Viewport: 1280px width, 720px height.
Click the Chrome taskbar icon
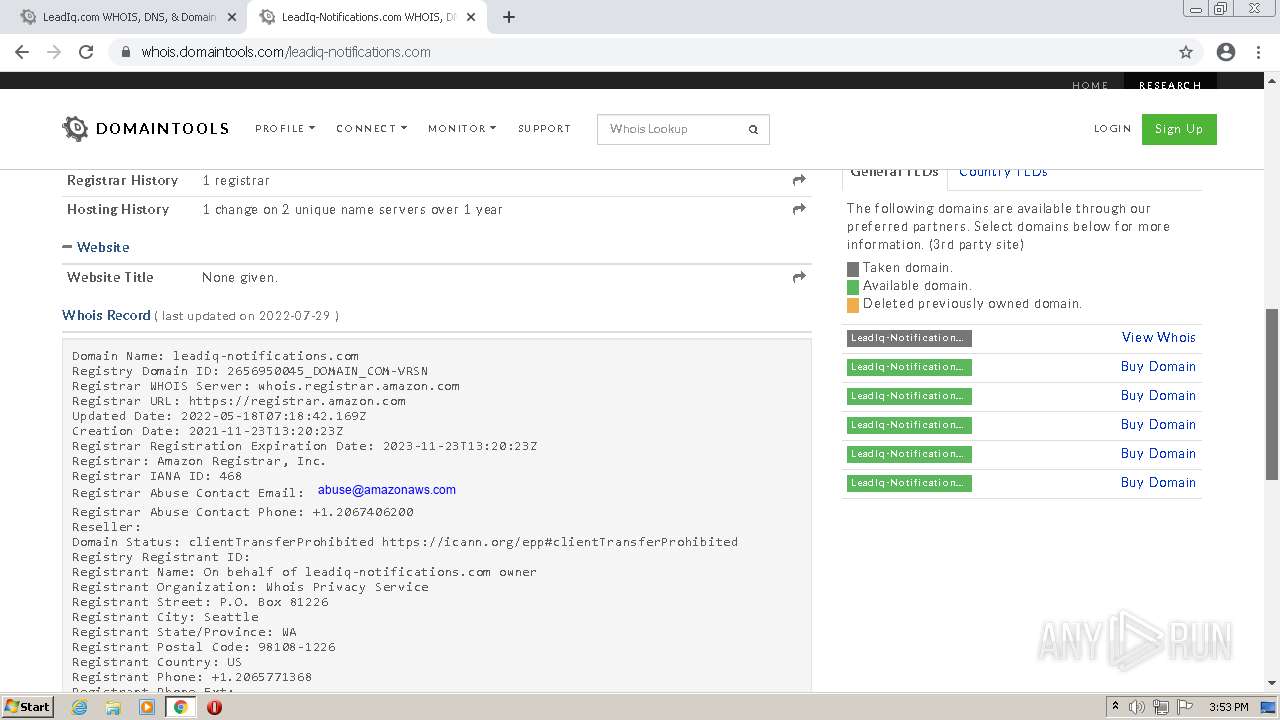click(x=180, y=707)
